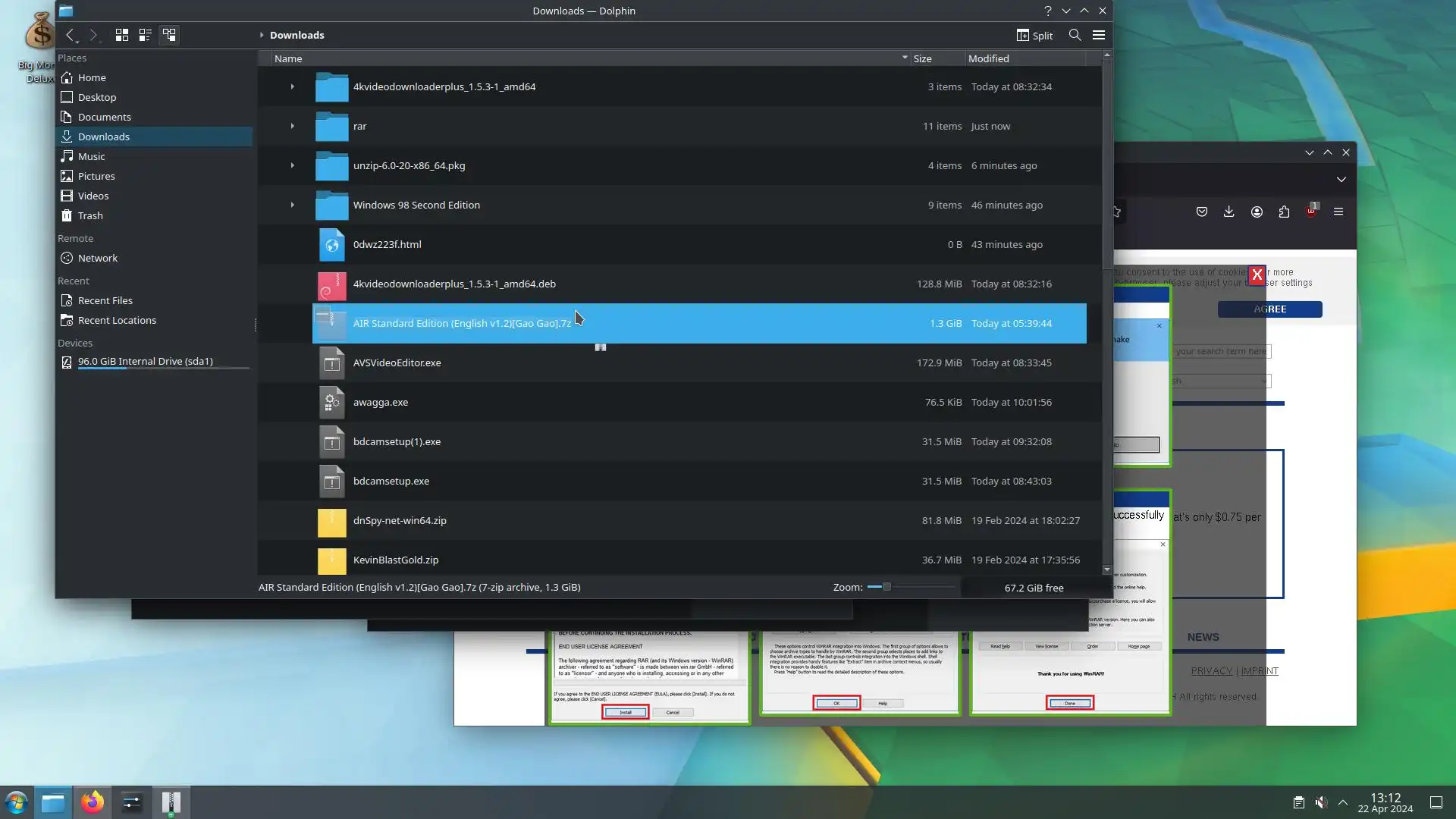
Task: Expand the rar folder tree
Action: pos(292,126)
